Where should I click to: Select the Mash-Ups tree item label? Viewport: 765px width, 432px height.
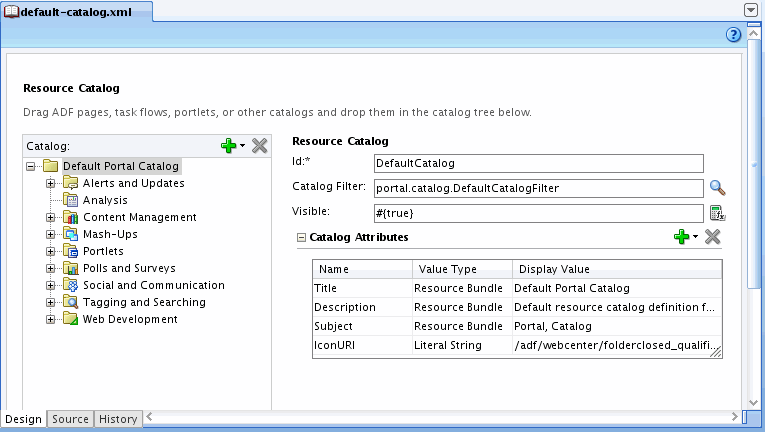(x=110, y=234)
